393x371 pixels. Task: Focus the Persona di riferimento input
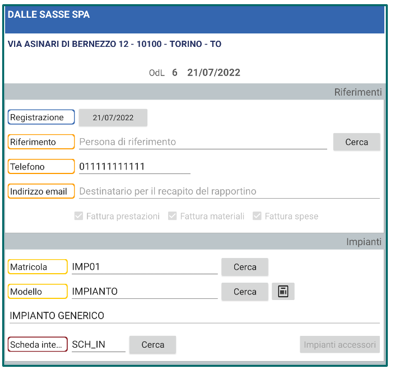tap(203, 142)
